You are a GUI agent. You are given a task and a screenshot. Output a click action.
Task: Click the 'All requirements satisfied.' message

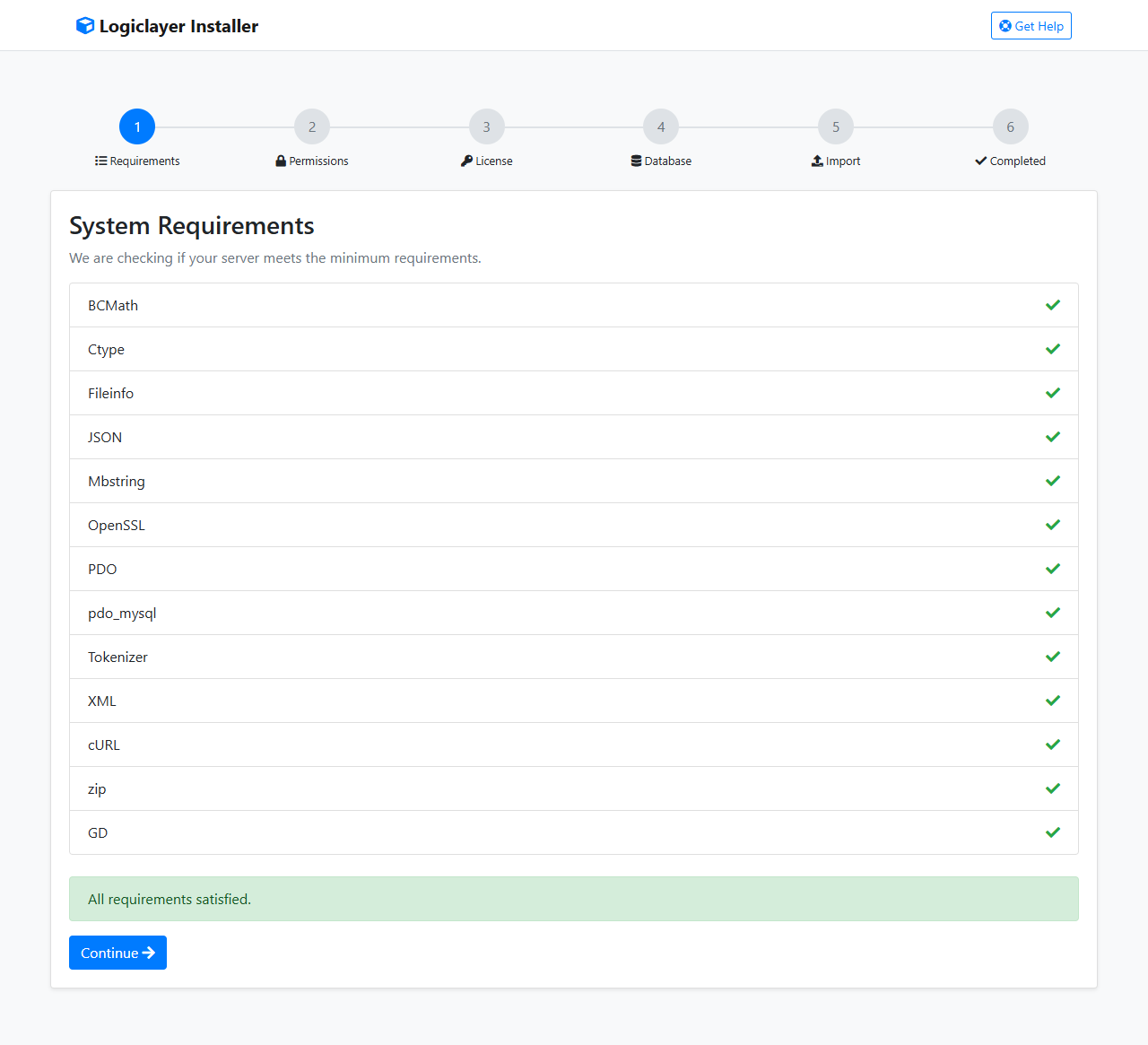coord(574,899)
